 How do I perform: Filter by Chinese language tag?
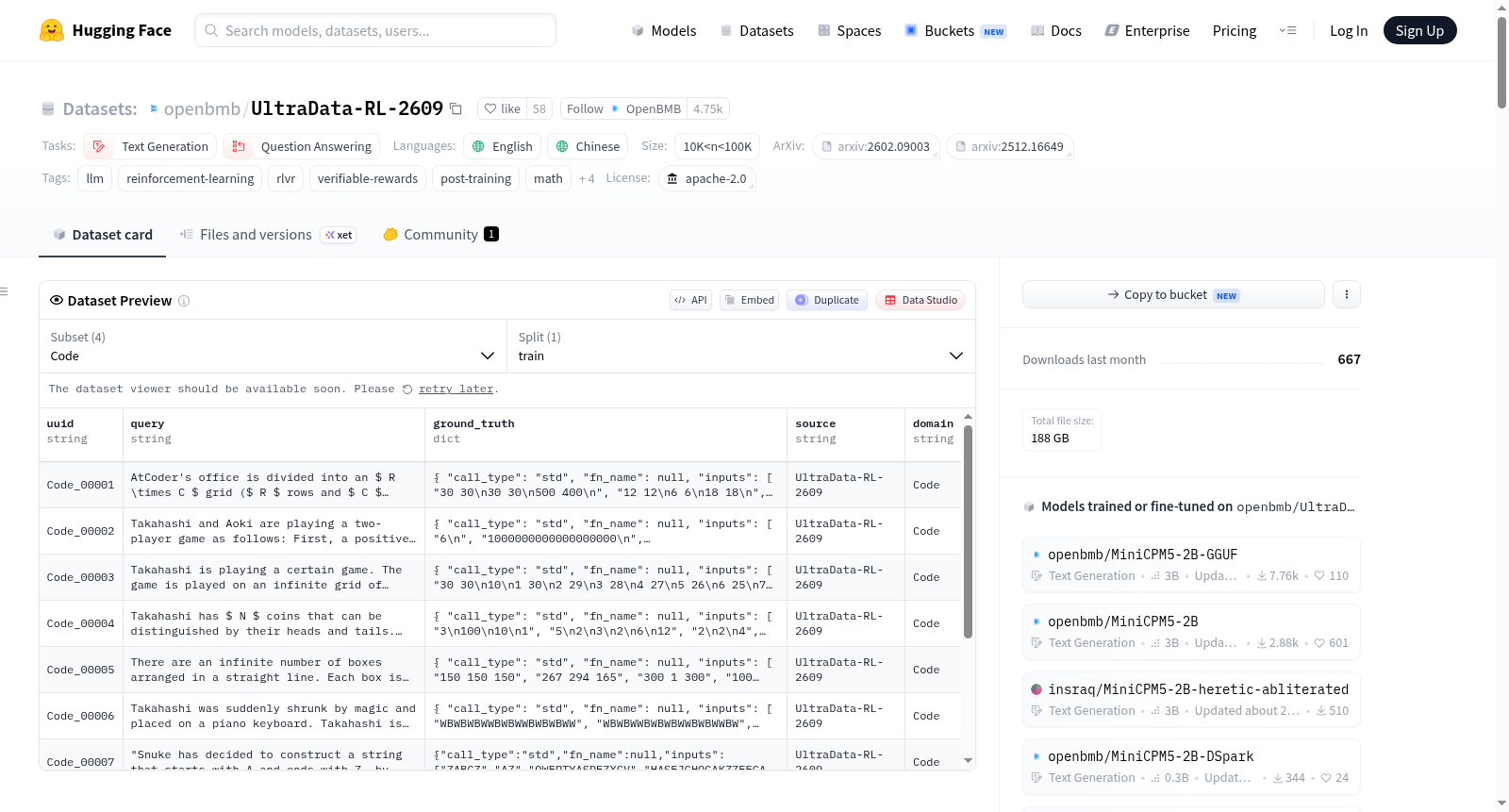click(589, 146)
